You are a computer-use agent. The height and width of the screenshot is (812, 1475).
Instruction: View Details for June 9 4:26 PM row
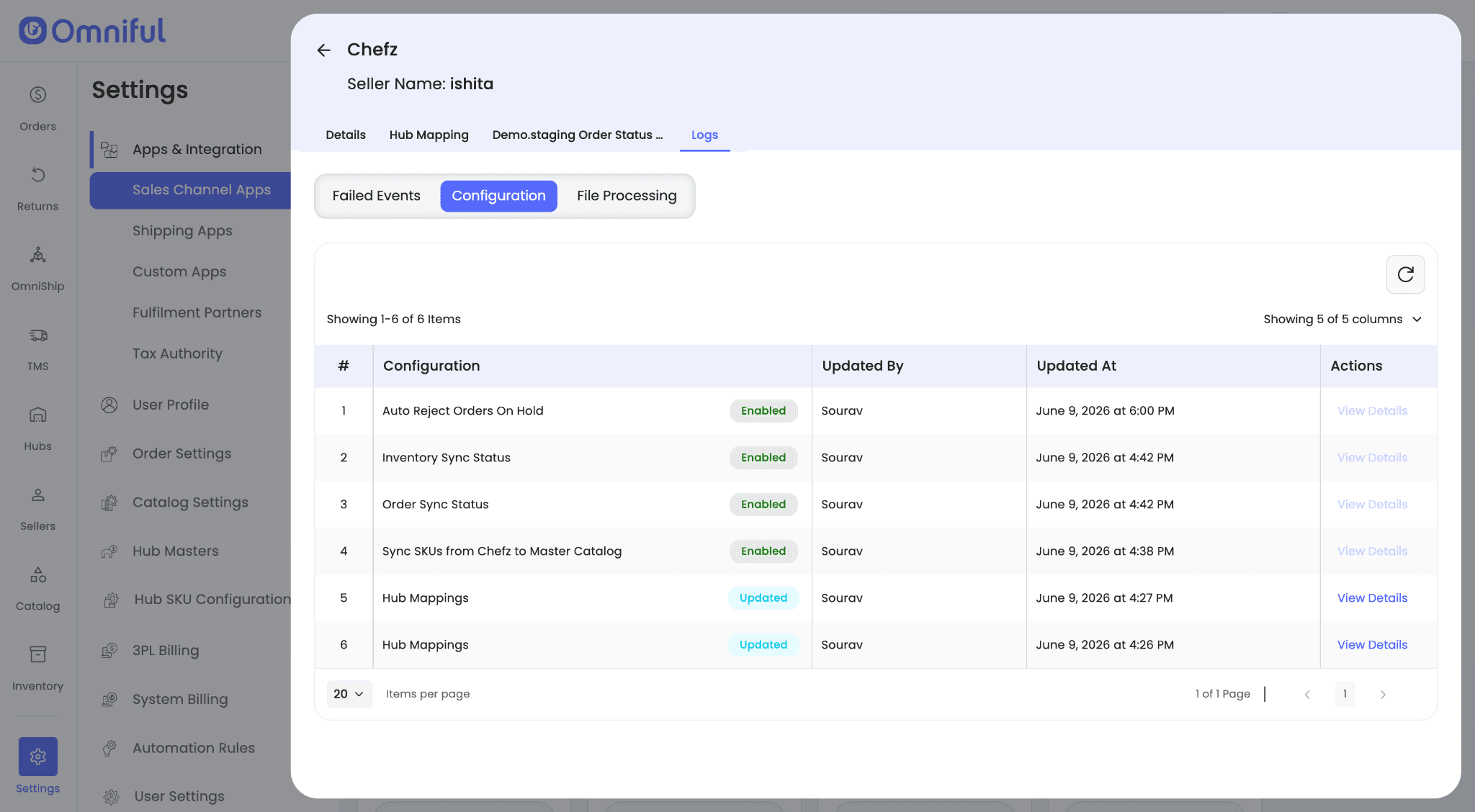pos(1372,645)
